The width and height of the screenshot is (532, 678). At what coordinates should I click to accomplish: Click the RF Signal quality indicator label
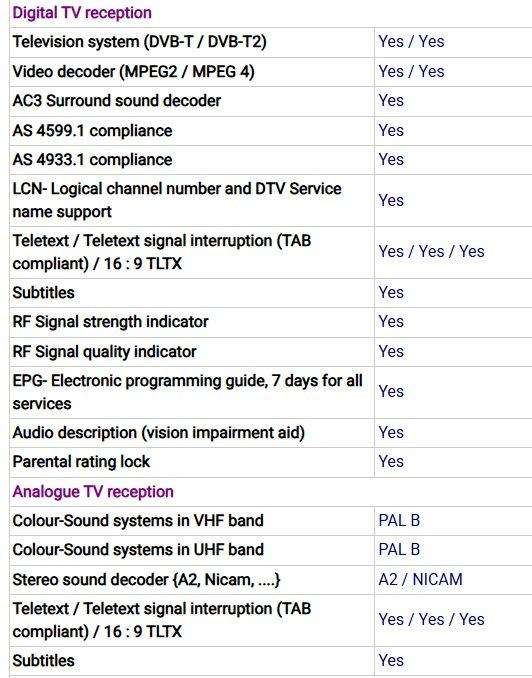click(104, 352)
